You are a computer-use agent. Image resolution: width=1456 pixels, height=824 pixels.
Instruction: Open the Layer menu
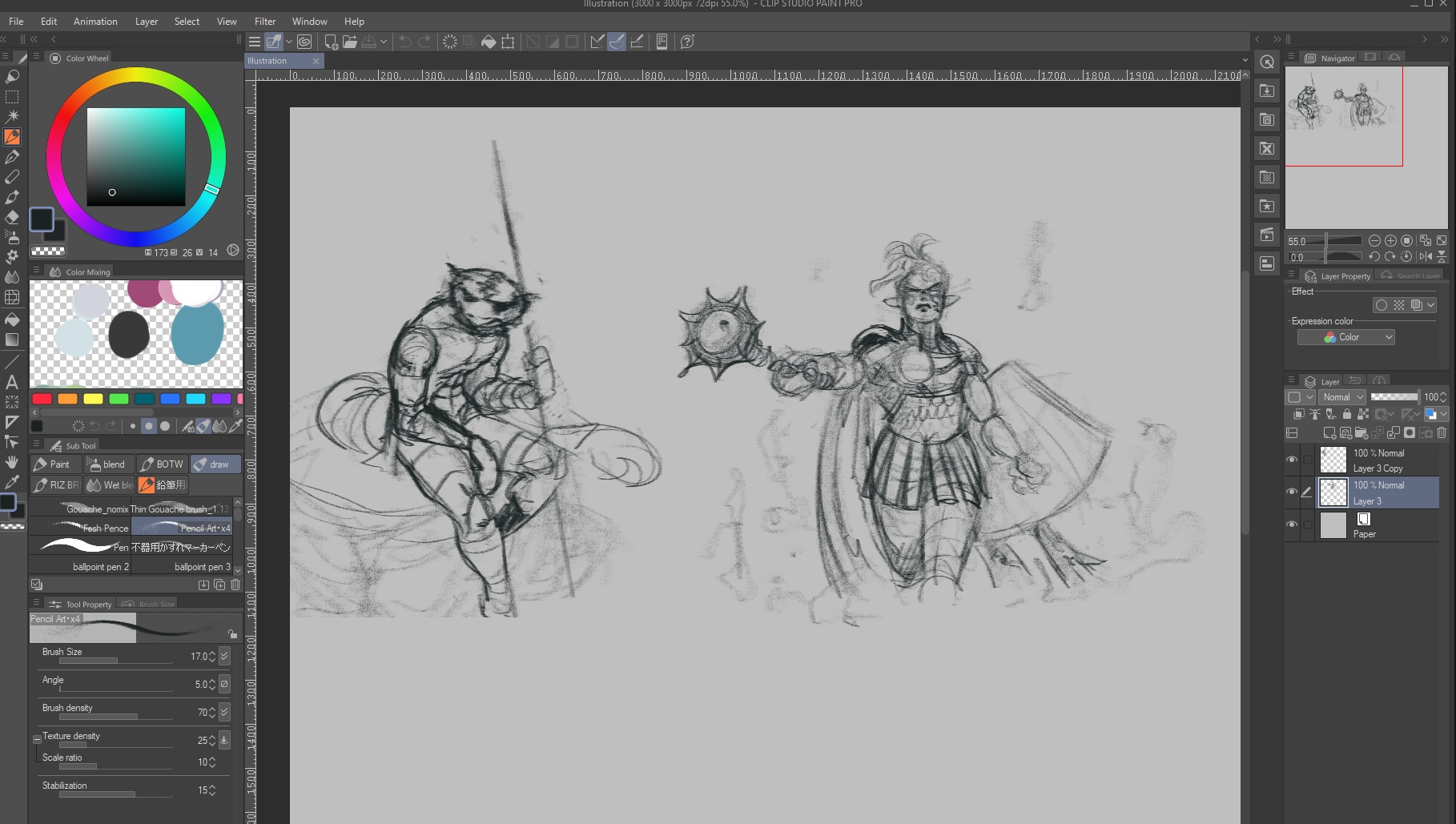coord(147,22)
